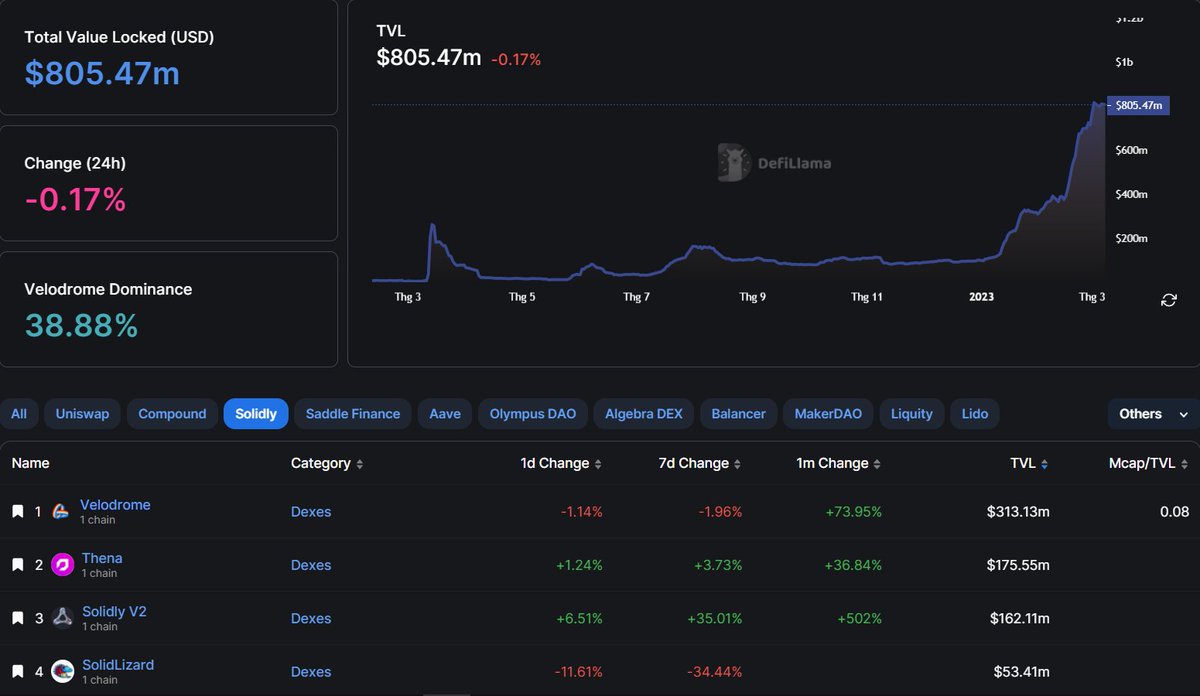This screenshot has width=1200, height=696.
Task: Click SolidLizard 7d change -34.44% cell
Action: (714, 671)
